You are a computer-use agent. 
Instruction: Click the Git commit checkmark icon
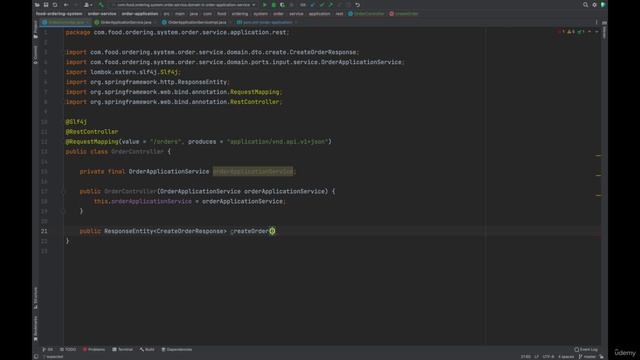tap(322, 5)
